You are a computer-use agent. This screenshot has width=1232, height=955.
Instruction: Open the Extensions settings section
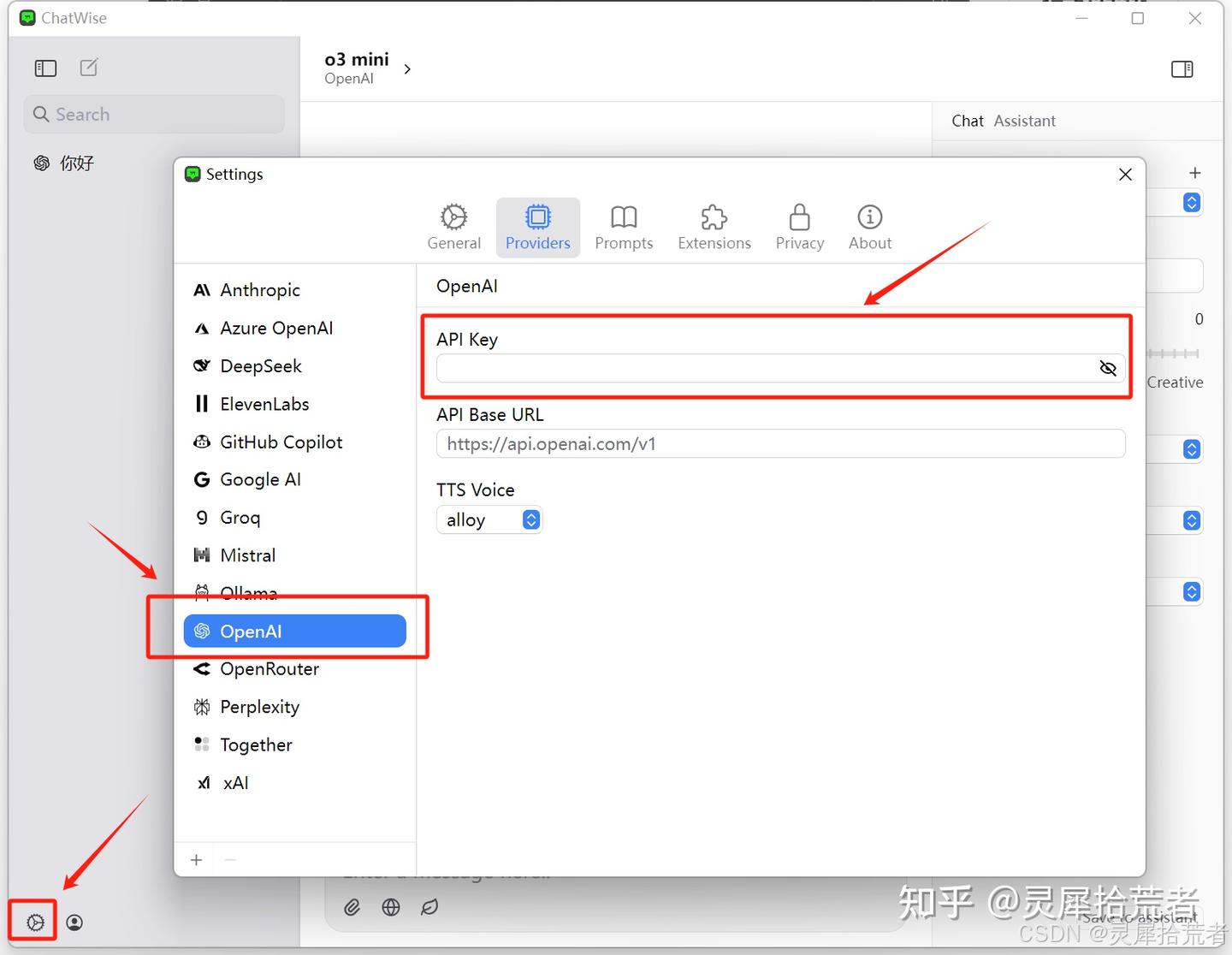click(714, 227)
